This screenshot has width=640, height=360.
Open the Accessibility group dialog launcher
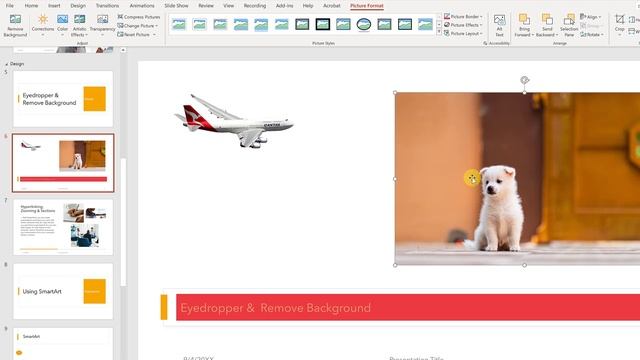485,43
